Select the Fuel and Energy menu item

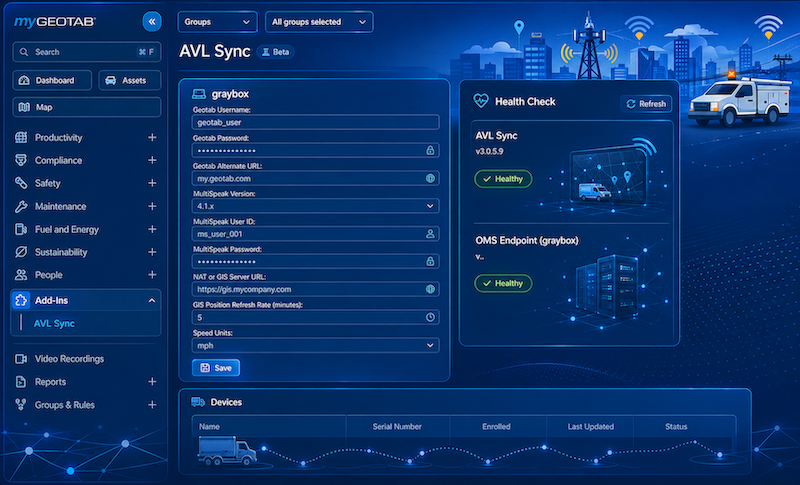[67, 229]
